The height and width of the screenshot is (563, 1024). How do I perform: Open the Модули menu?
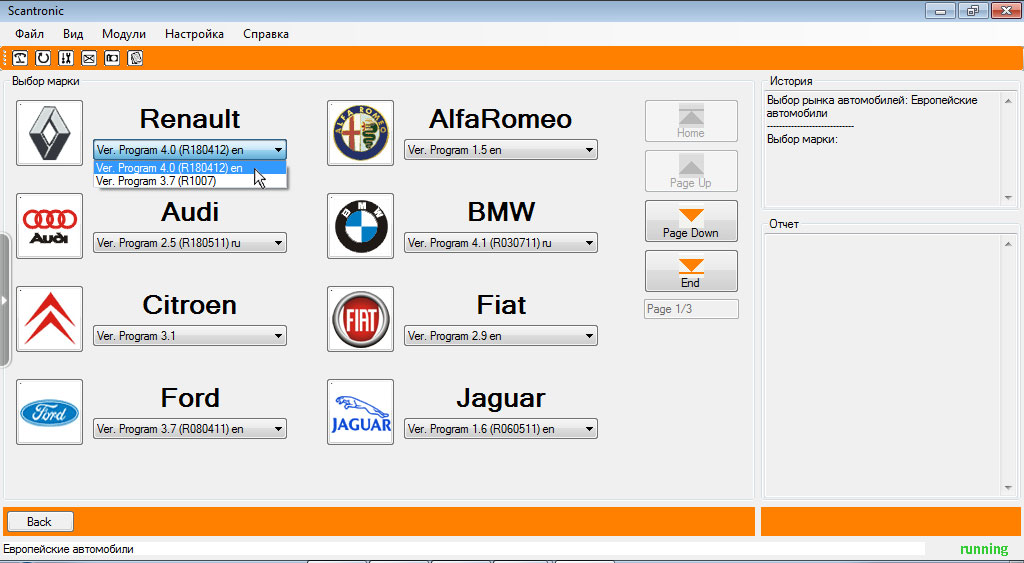pyautogui.click(x=124, y=34)
